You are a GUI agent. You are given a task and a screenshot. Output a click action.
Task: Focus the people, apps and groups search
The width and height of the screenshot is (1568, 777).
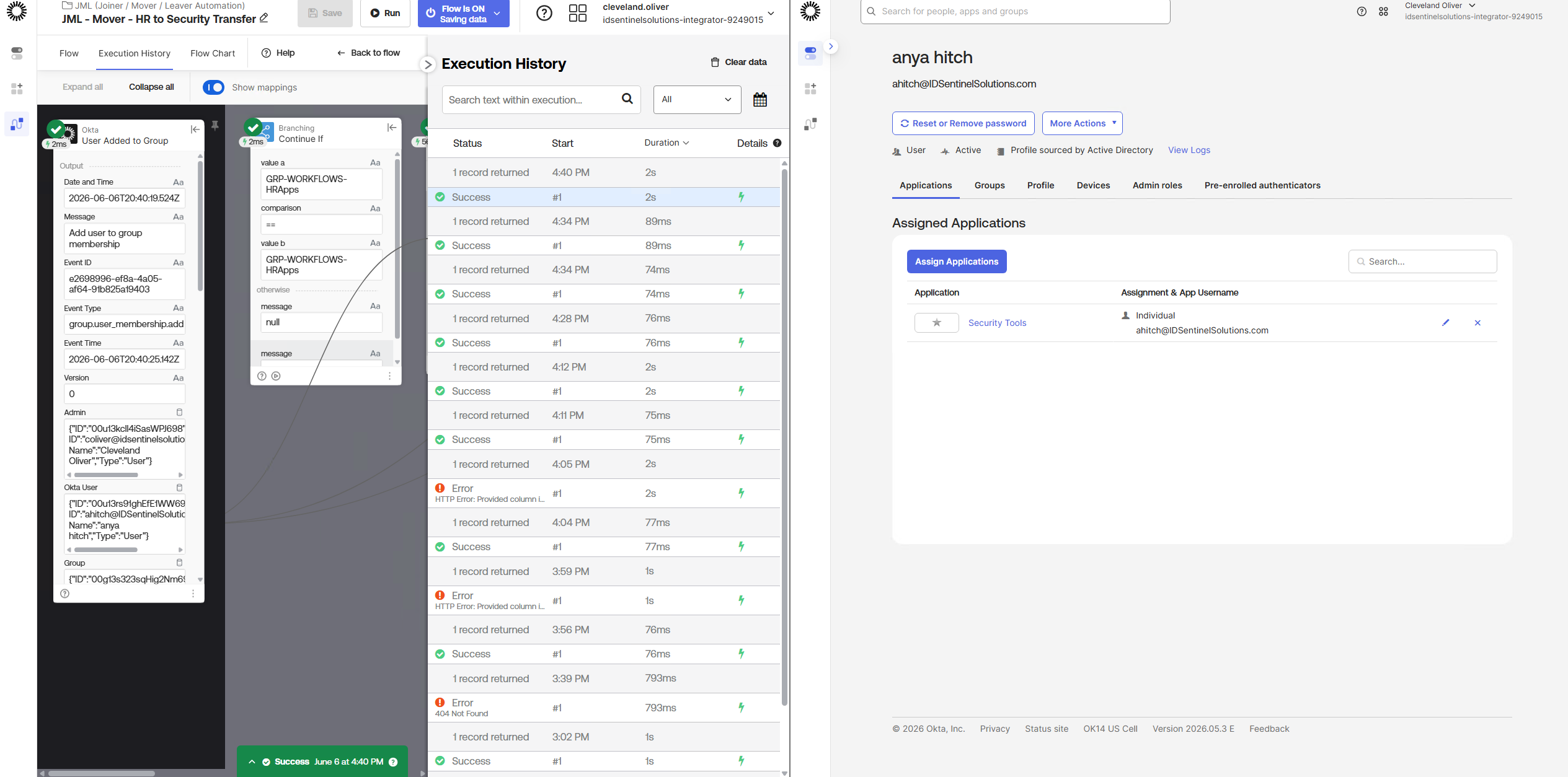tap(1015, 12)
